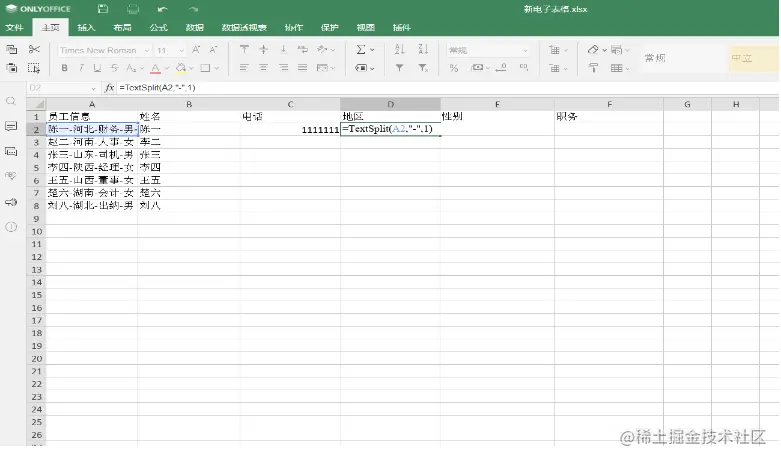Image resolution: width=781 pixels, height=461 pixels.
Task: Click the fx insert function button
Action: [110, 88]
